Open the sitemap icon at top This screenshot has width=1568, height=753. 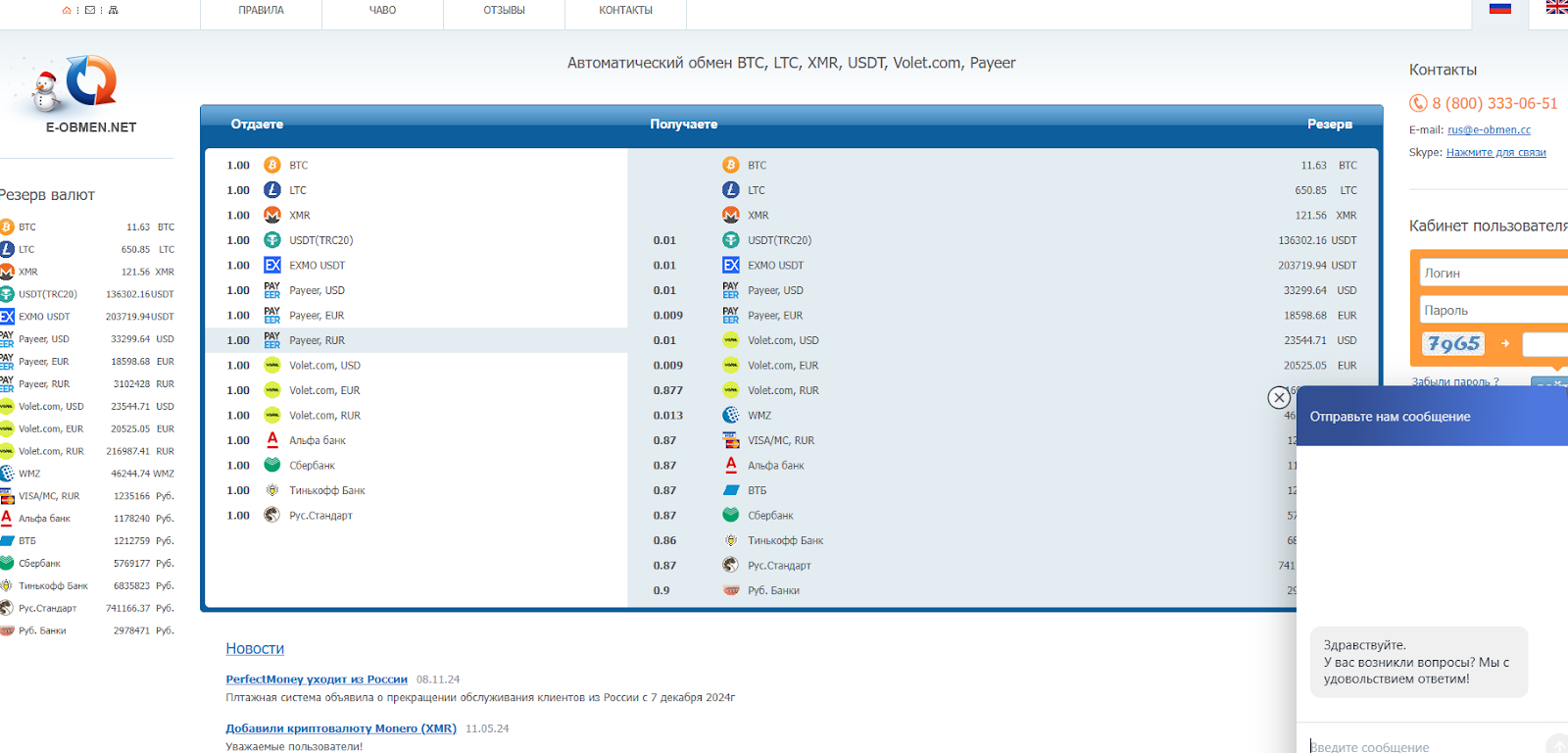[114, 10]
